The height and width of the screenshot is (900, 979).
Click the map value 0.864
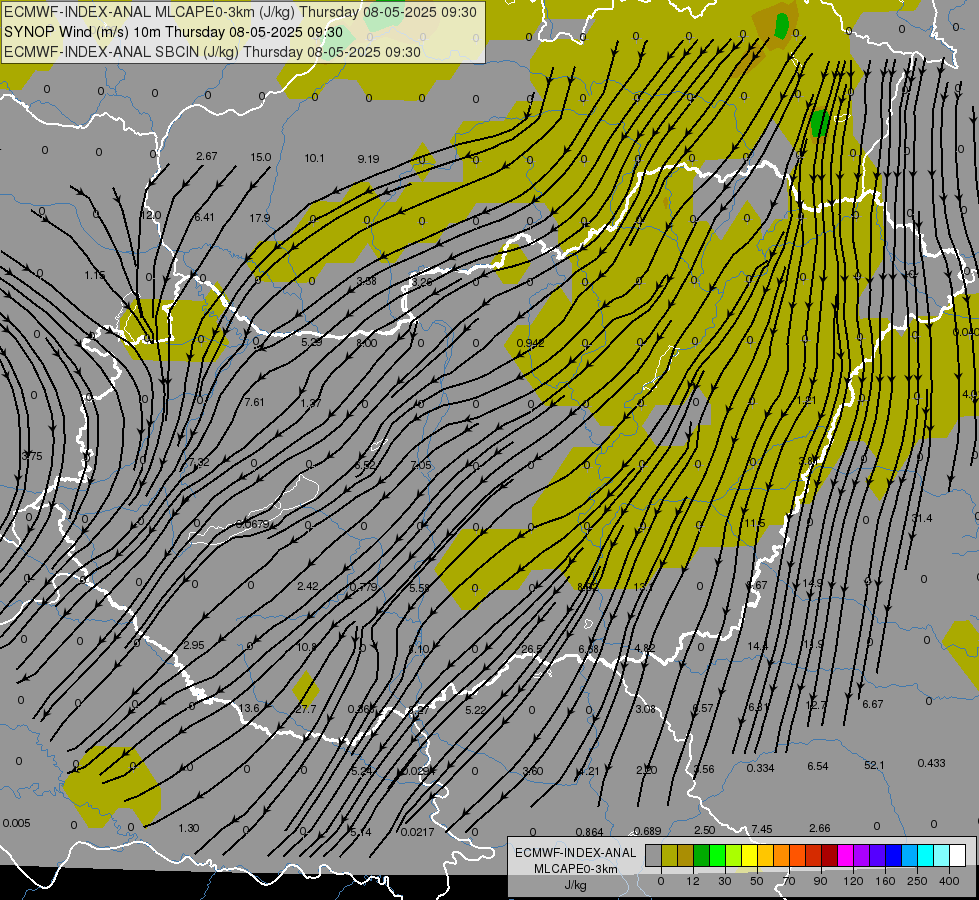(x=589, y=832)
